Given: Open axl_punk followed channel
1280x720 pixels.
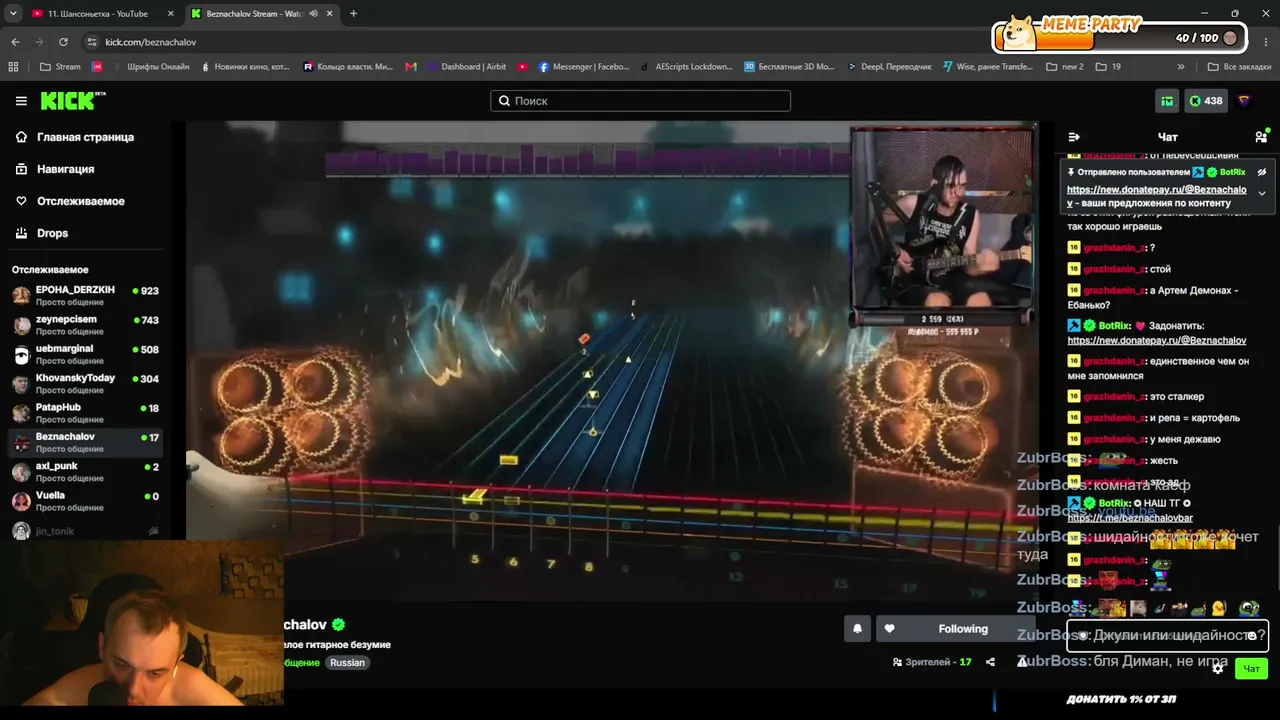Looking at the screenshot, I should (x=85, y=471).
